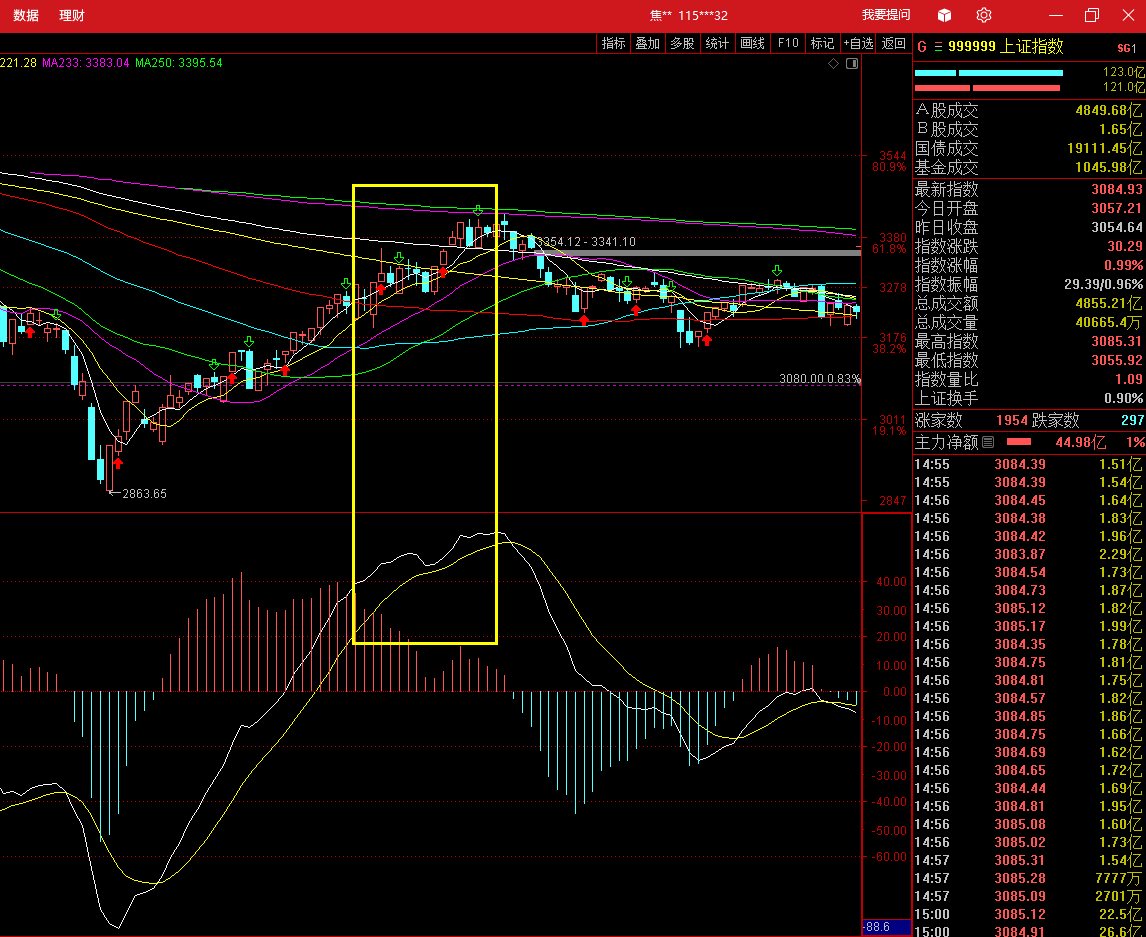Click the diamond icon in chart corner
The image size is (1146, 937).
point(833,64)
